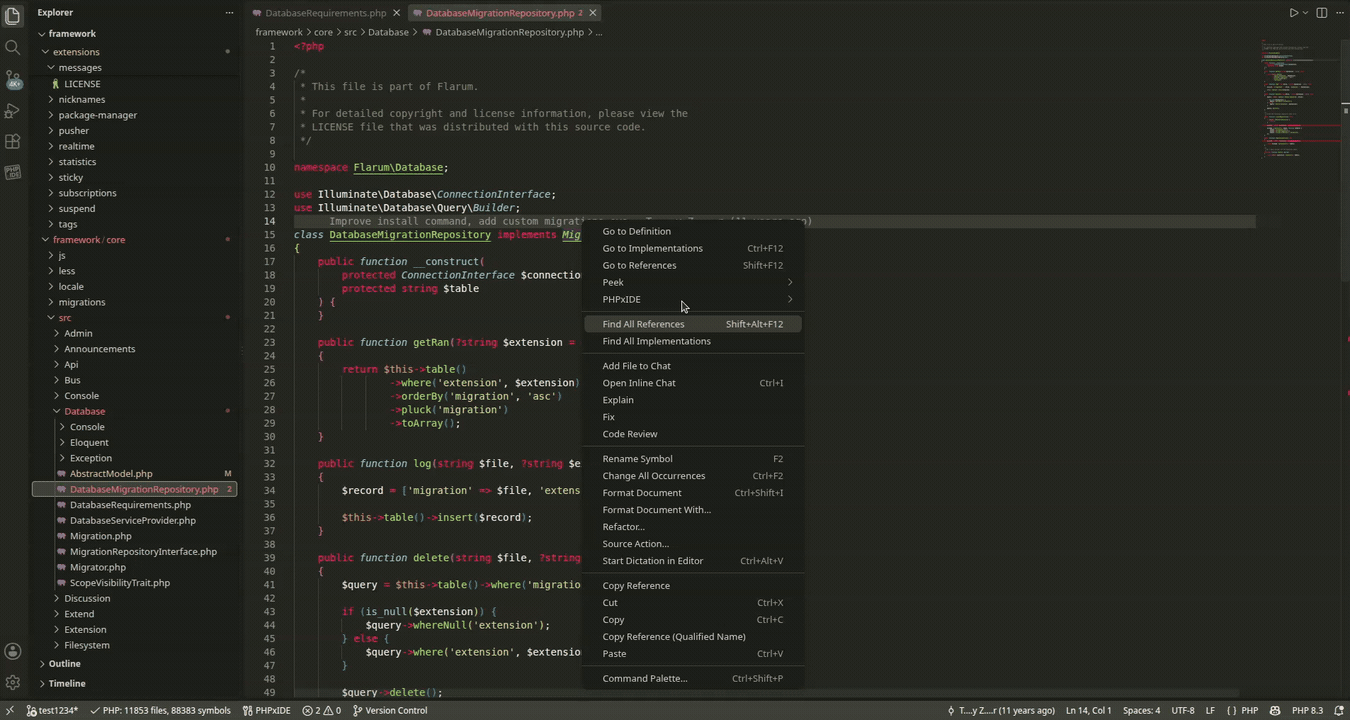This screenshot has height=720, width=1350.
Task: Split the editor right
Action: click(1322, 13)
